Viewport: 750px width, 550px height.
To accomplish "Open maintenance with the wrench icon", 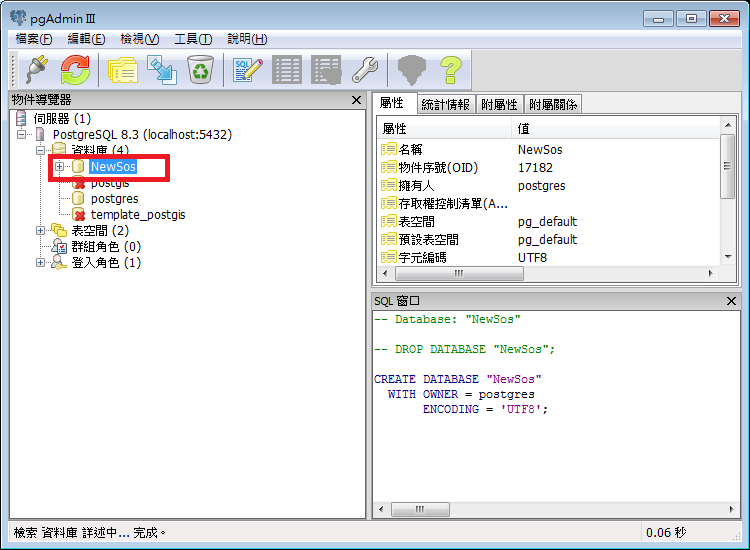I will pos(365,70).
